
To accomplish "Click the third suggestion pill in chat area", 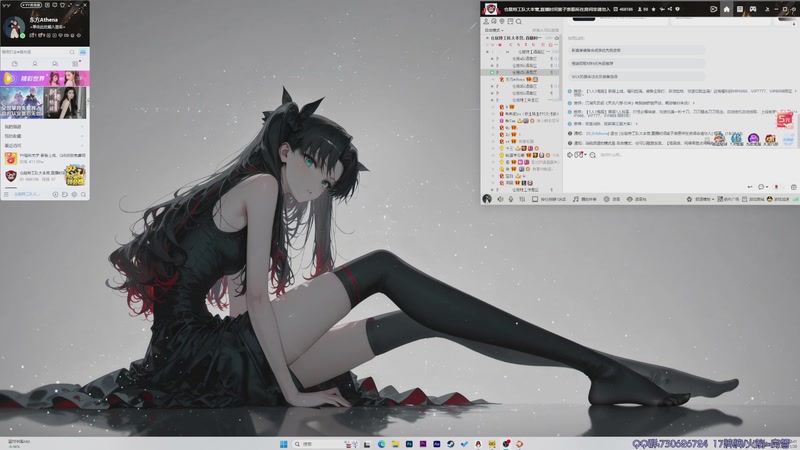I will pyautogui.click(x=636, y=77).
